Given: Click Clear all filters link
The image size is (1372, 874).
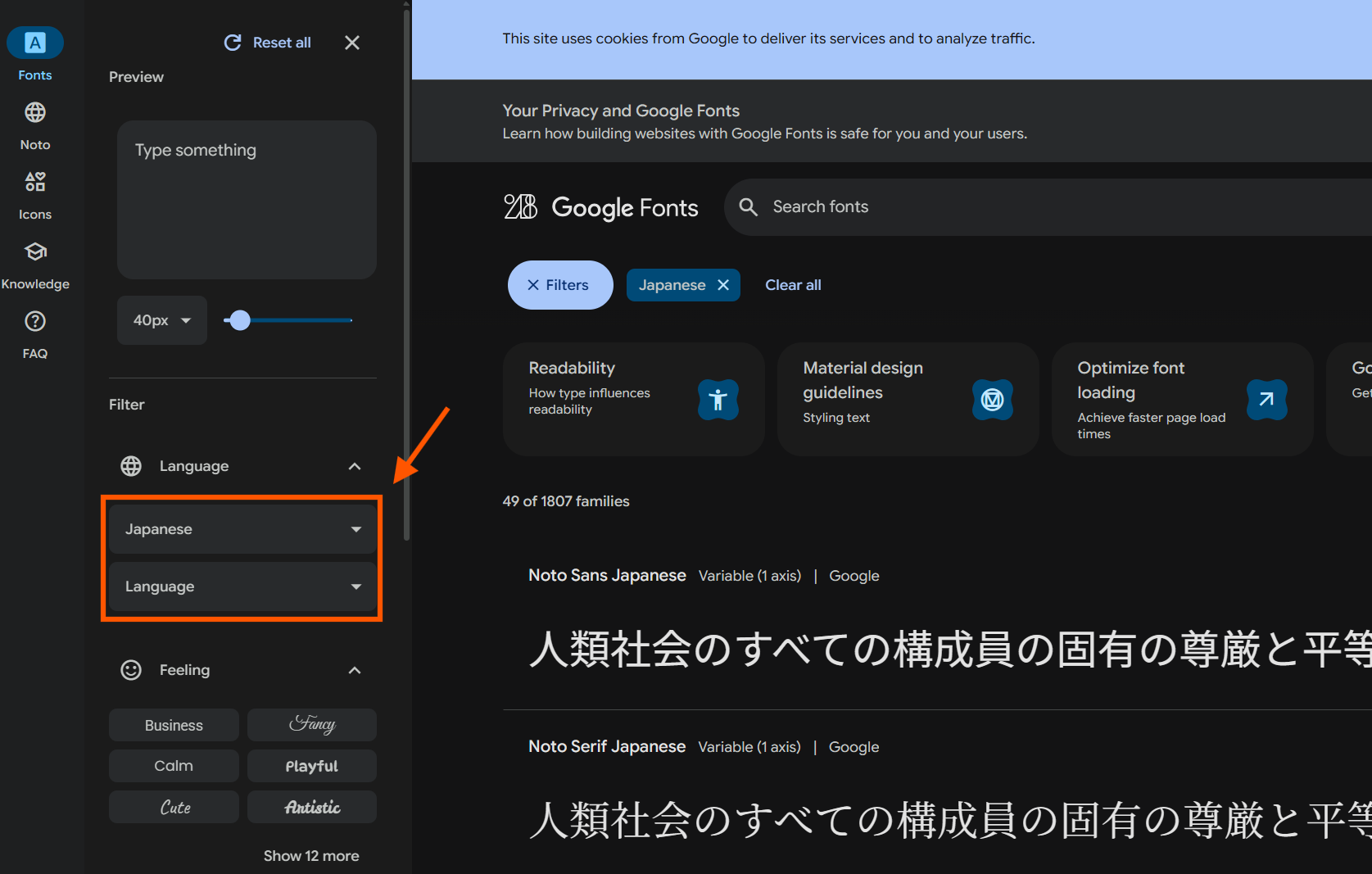Looking at the screenshot, I should coord(793,285).
